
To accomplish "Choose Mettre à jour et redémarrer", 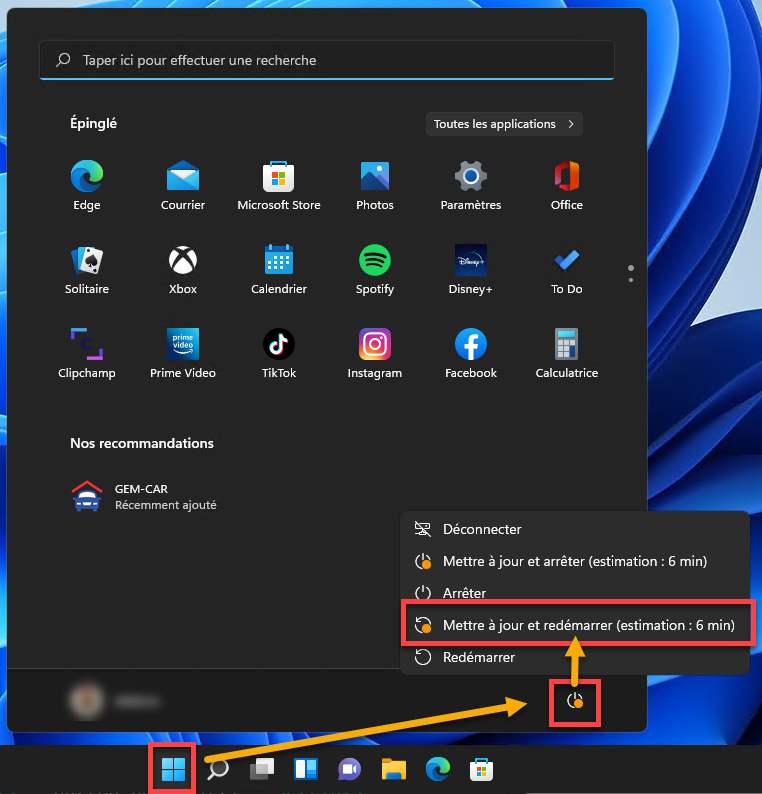I will tap(575, 625).
